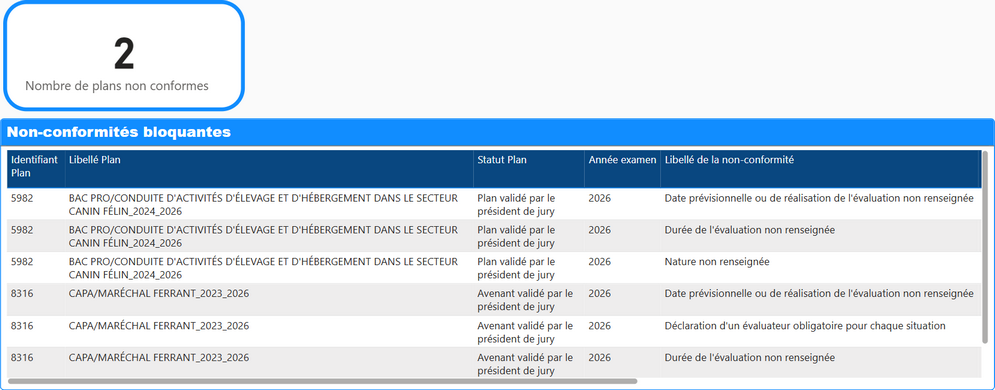Select 5982 in the 'Nature non renseignée' row
This screenshot has width=995, height=390.
[22, 262]
